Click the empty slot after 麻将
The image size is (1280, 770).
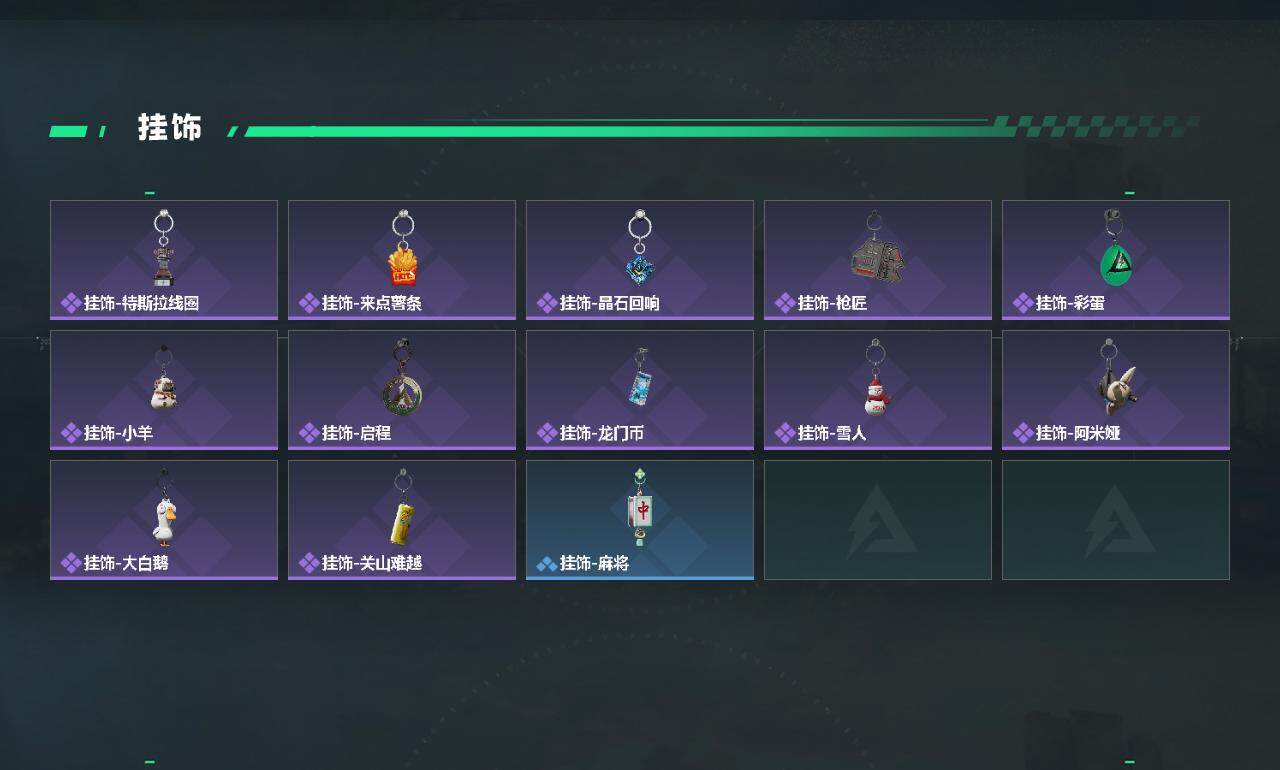[x=878, y=520]
